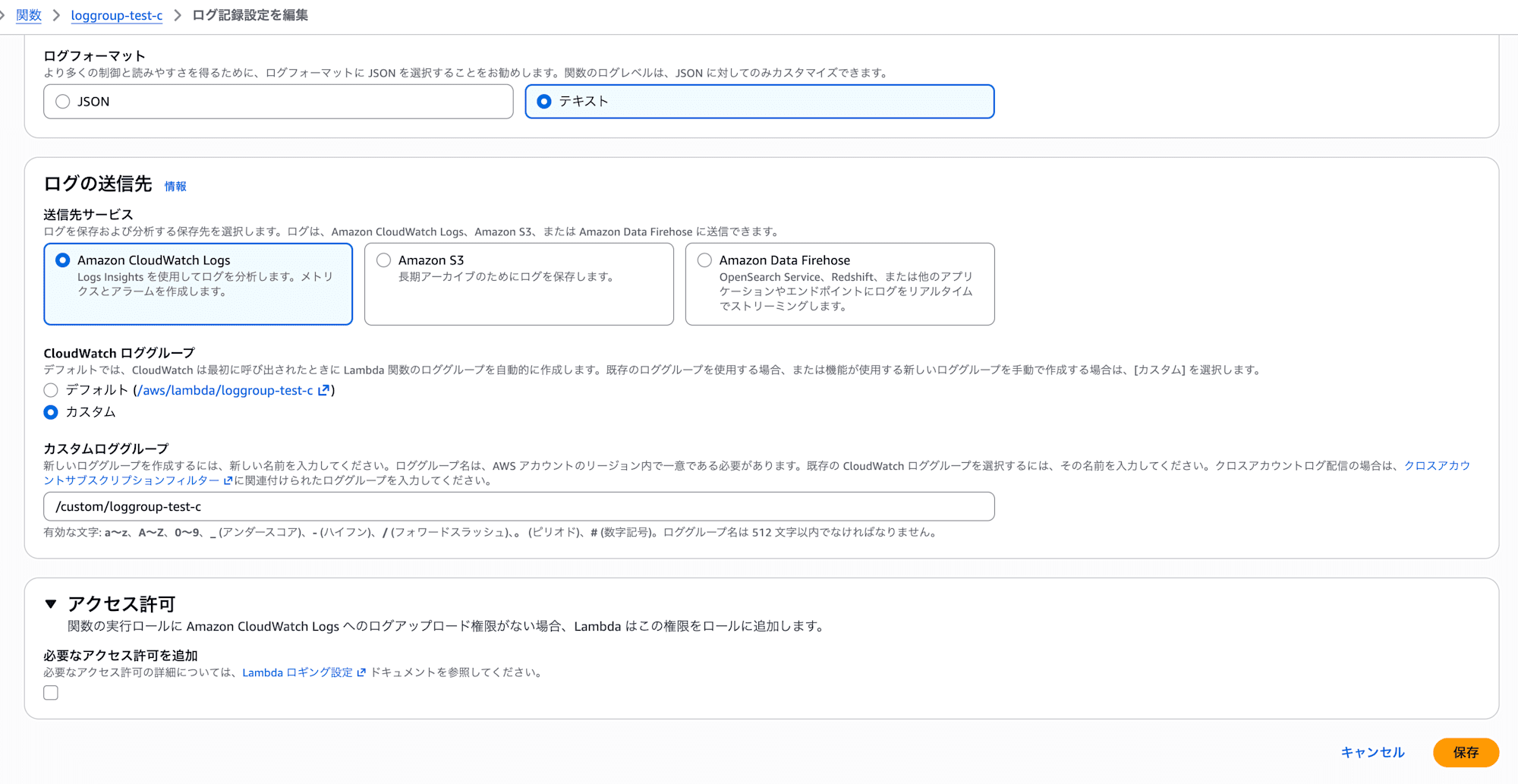
Task: Click the ログの送信先 section heading
Action: [x=98, y=184]
